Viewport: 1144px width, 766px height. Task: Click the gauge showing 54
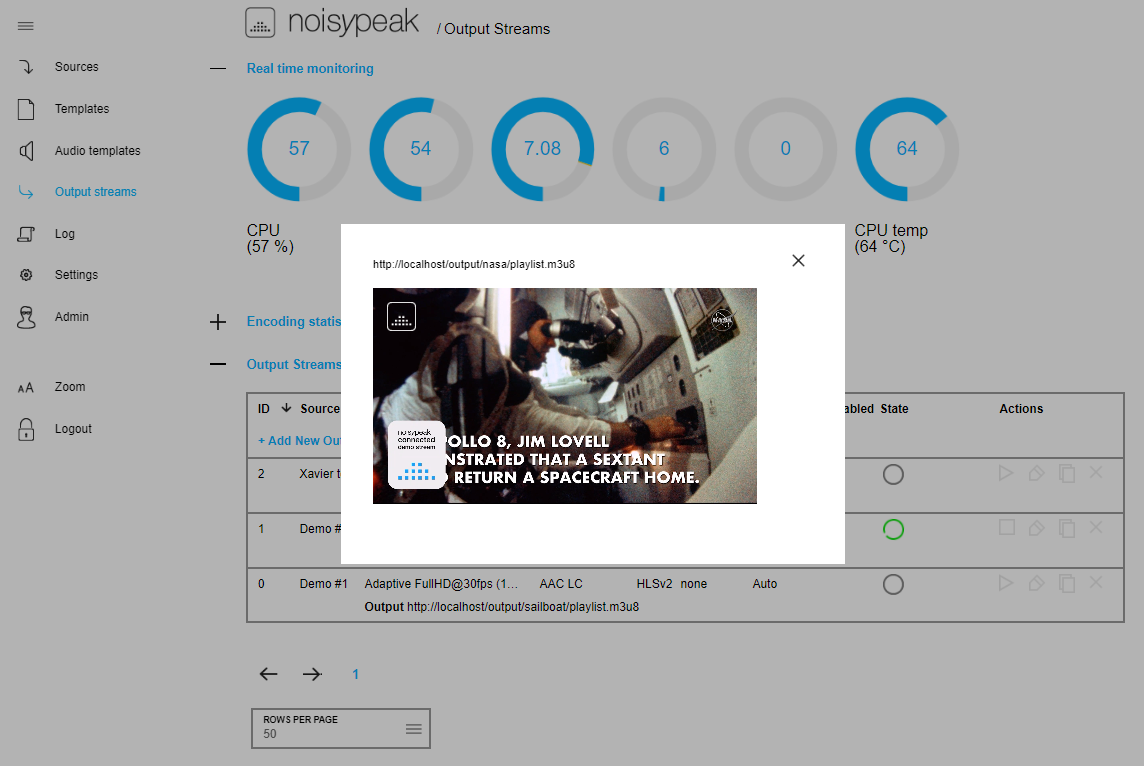click(x=421, y=149)
